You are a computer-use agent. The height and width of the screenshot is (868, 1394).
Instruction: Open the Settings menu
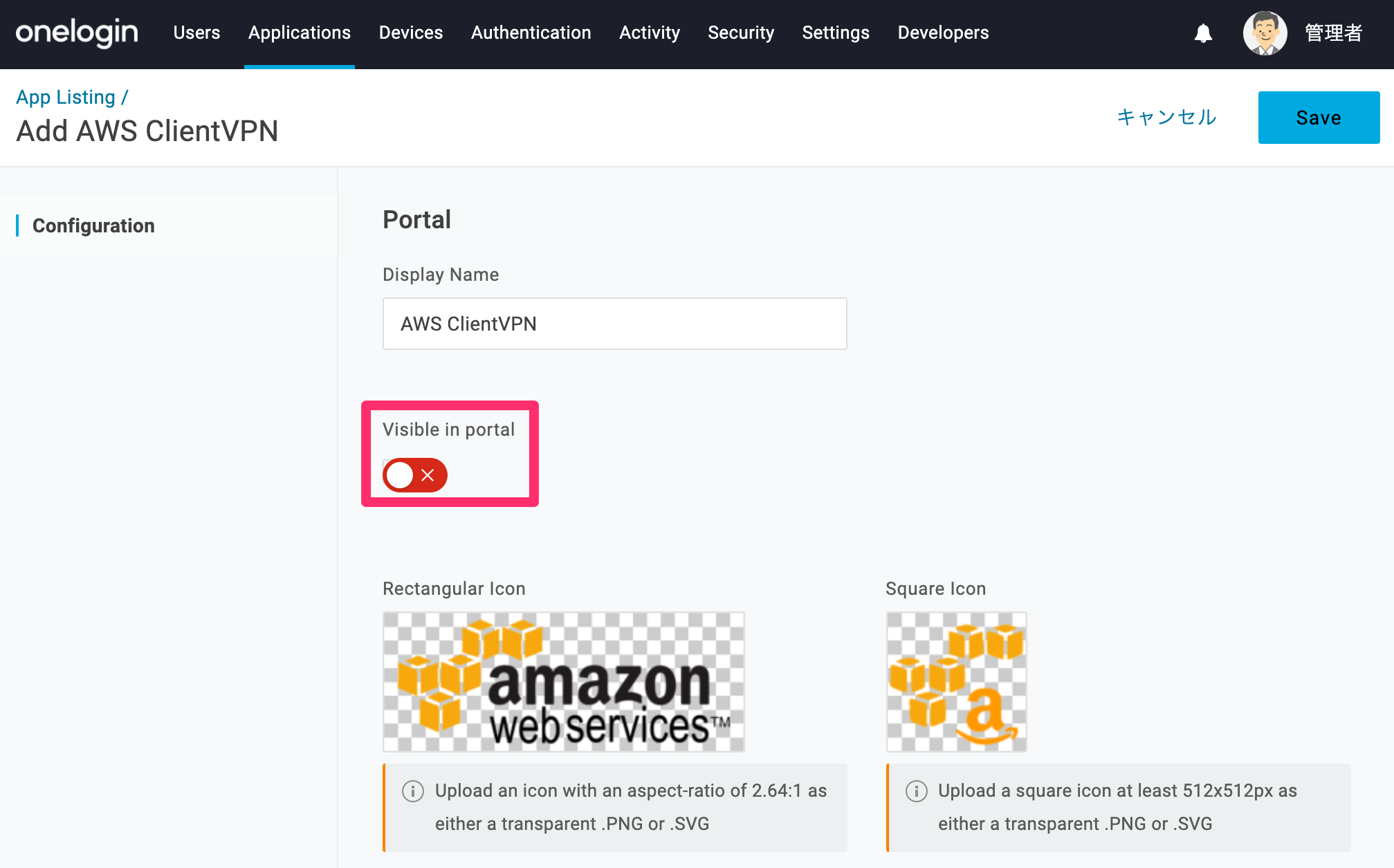tap(836, 33)
